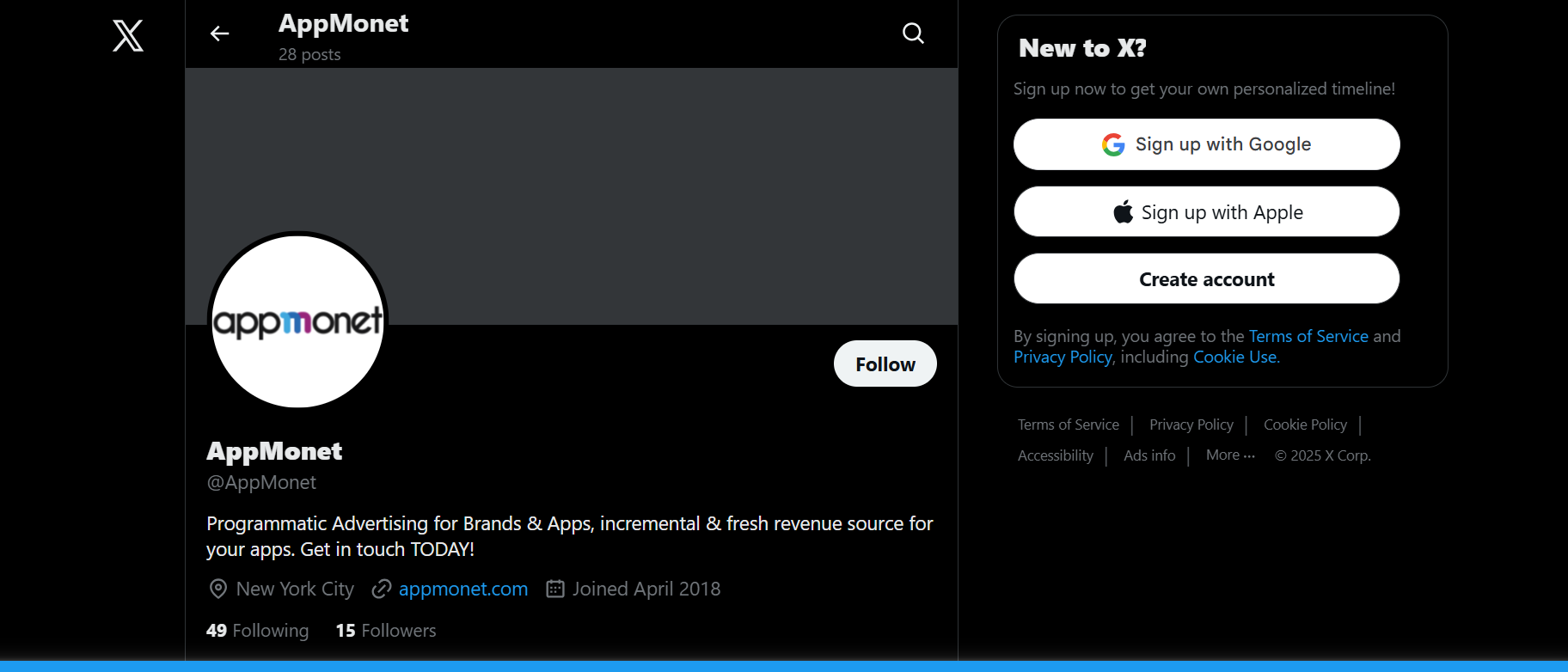View the 49 Following list

coord(257,631)
